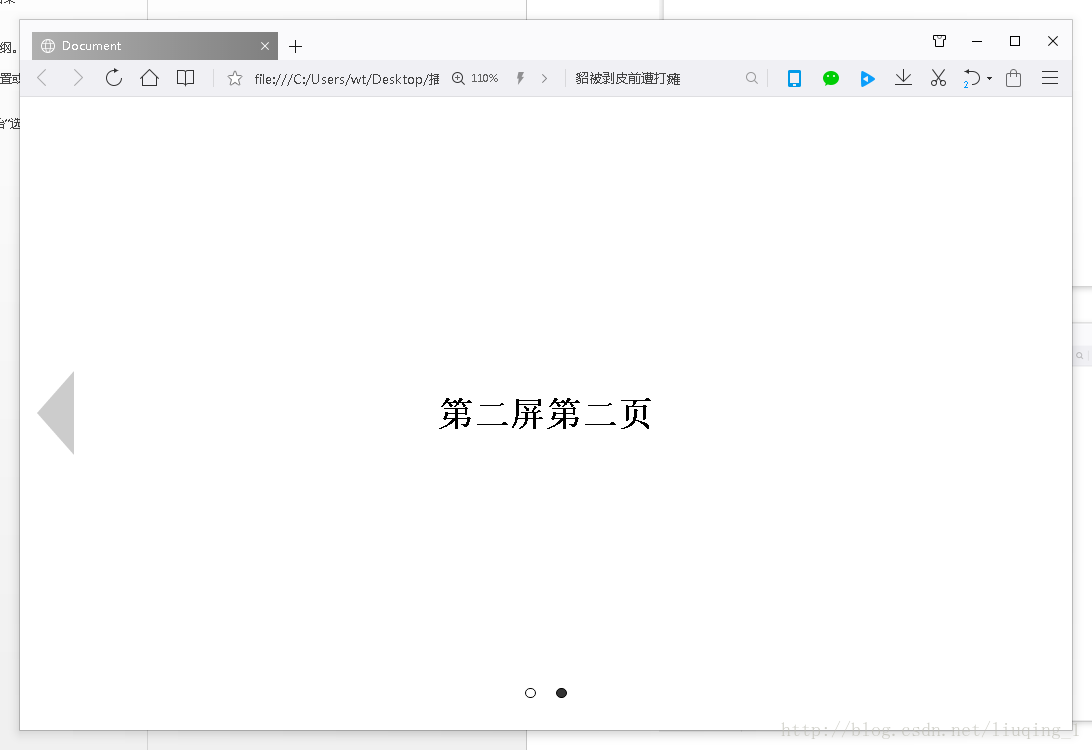1092x750 pixels.
Task: Select the second filled pagination dot
Action: point(561,693)
